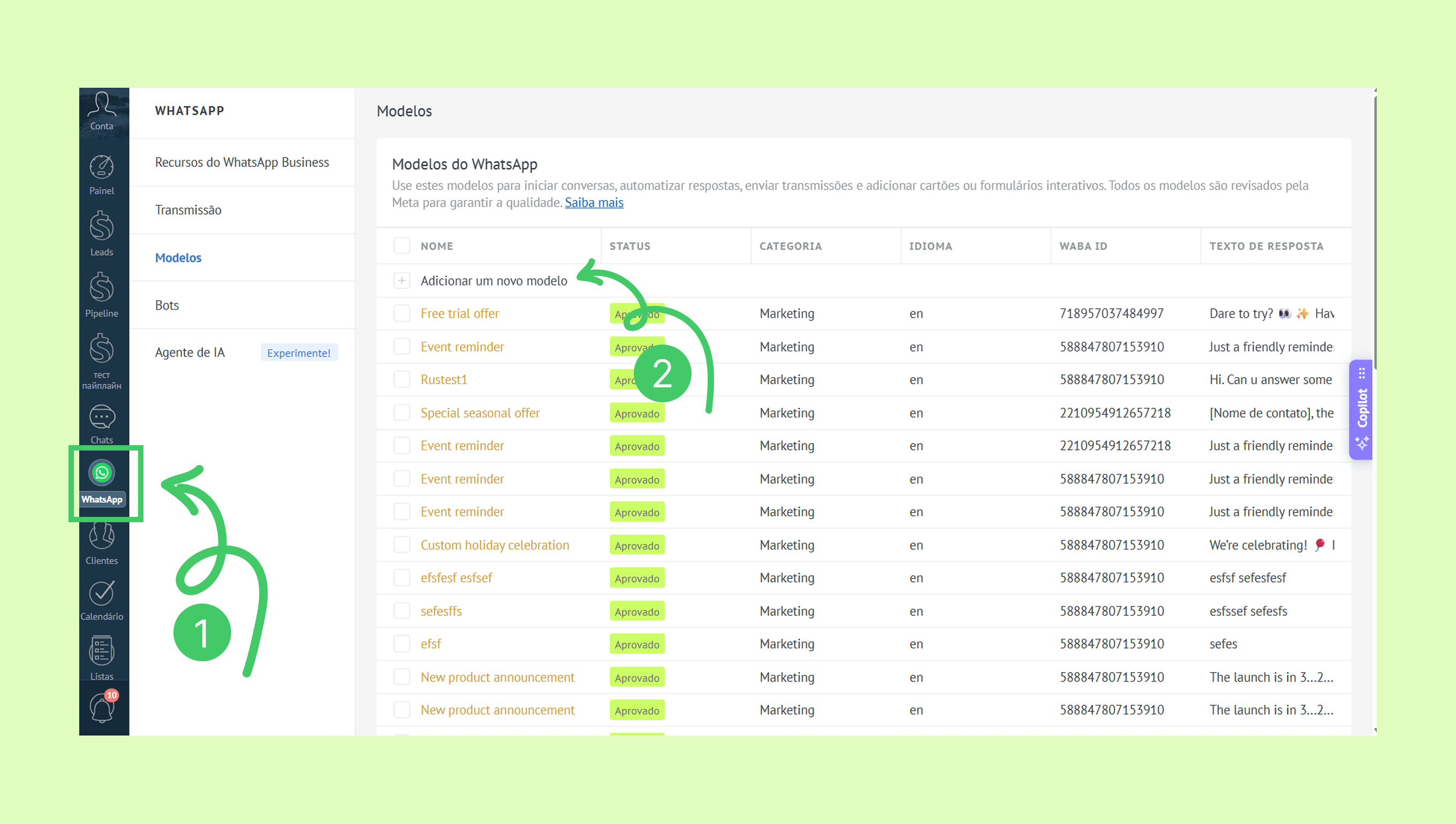Screen dimensions: 1456x824
Task: Select Bots in WhatsApp menu
Action: [167, 305]
